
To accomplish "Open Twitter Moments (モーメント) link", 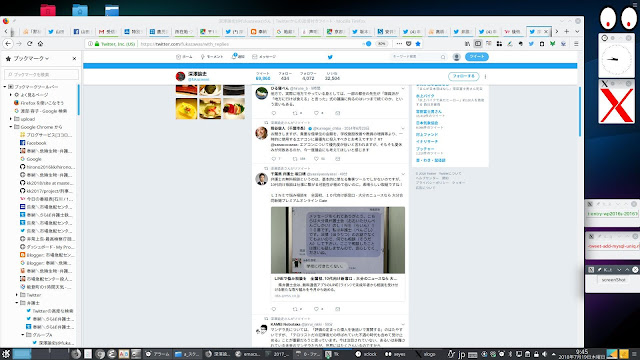I will tap(212, 57).
